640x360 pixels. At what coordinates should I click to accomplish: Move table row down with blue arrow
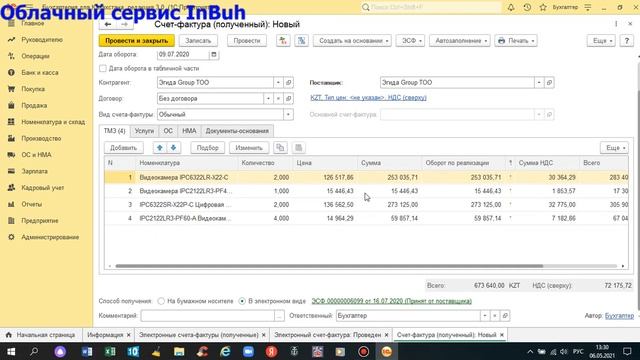click(x=173, y=148)
